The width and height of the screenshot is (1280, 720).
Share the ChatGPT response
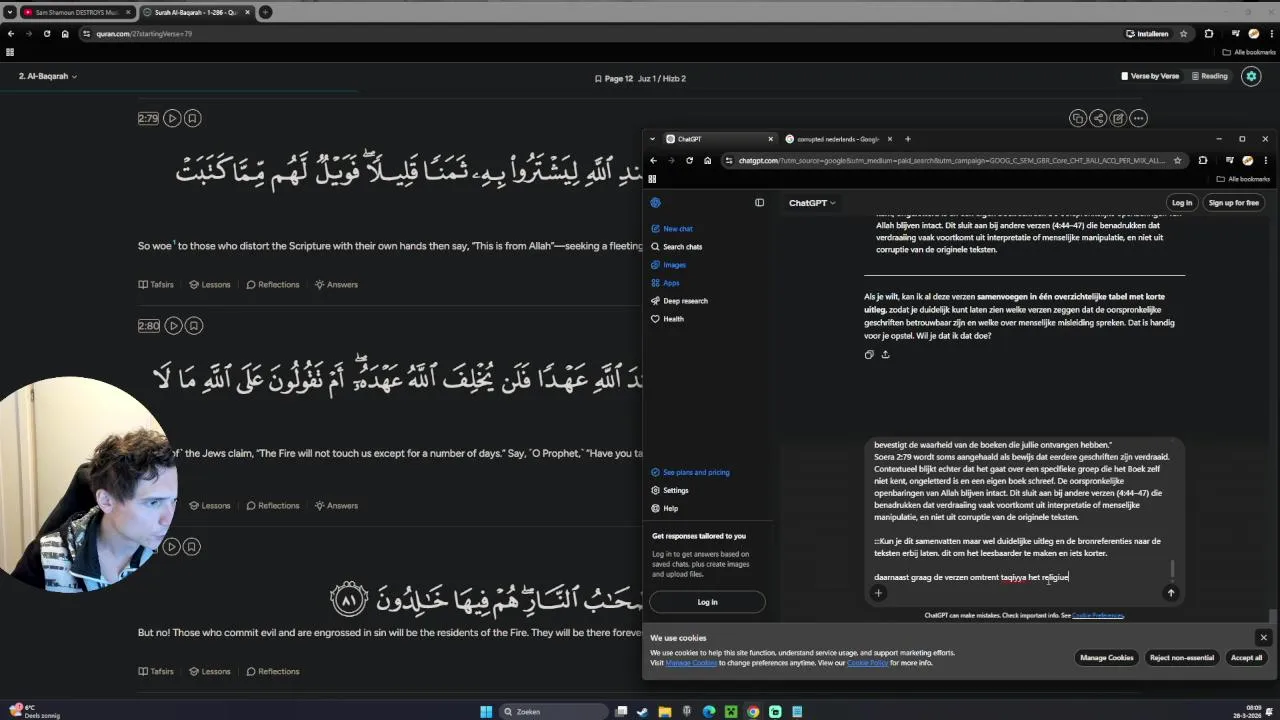(x=885, y=354)
